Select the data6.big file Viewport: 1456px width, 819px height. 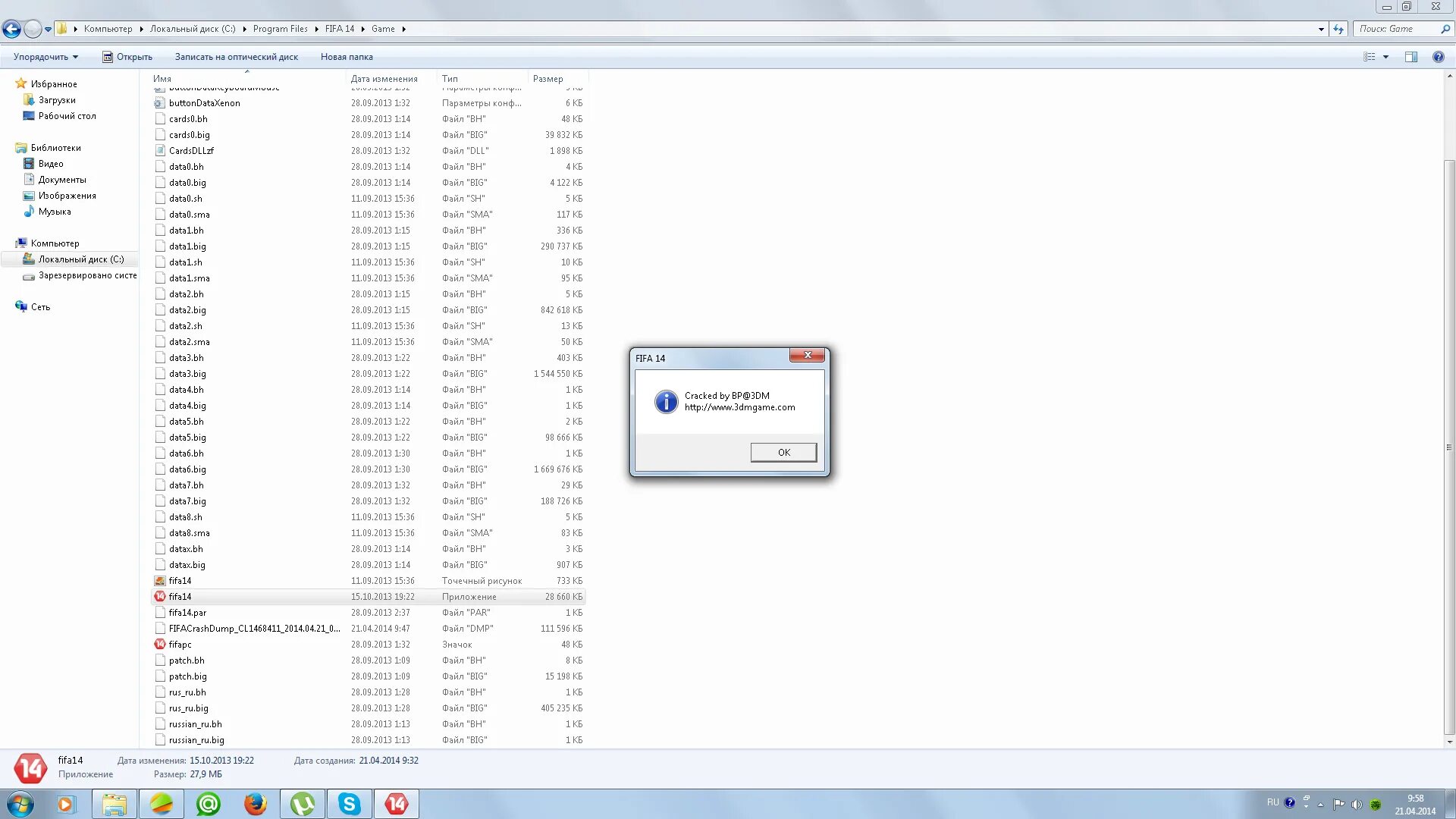(x=187, y=469)
